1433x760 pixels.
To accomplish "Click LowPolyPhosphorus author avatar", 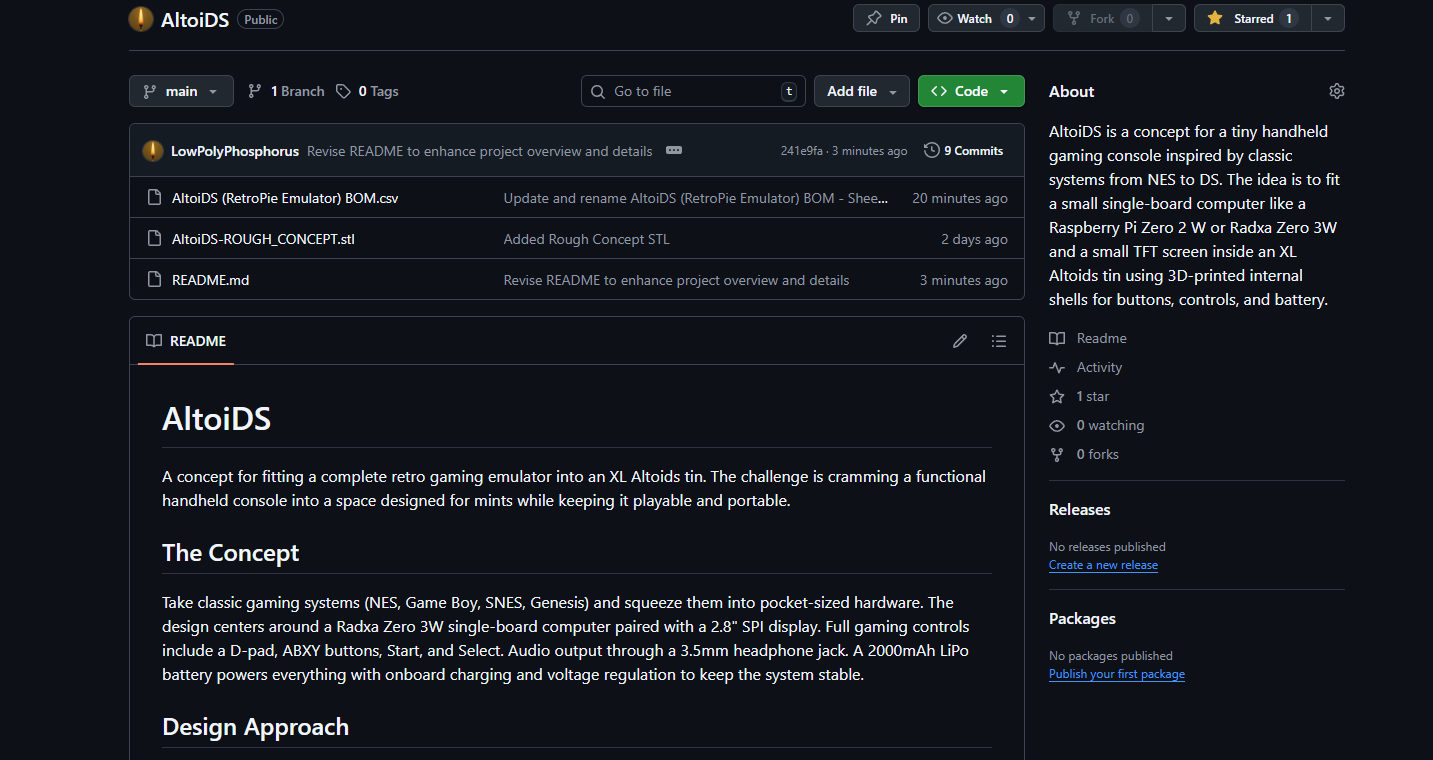I will (153, 151).
